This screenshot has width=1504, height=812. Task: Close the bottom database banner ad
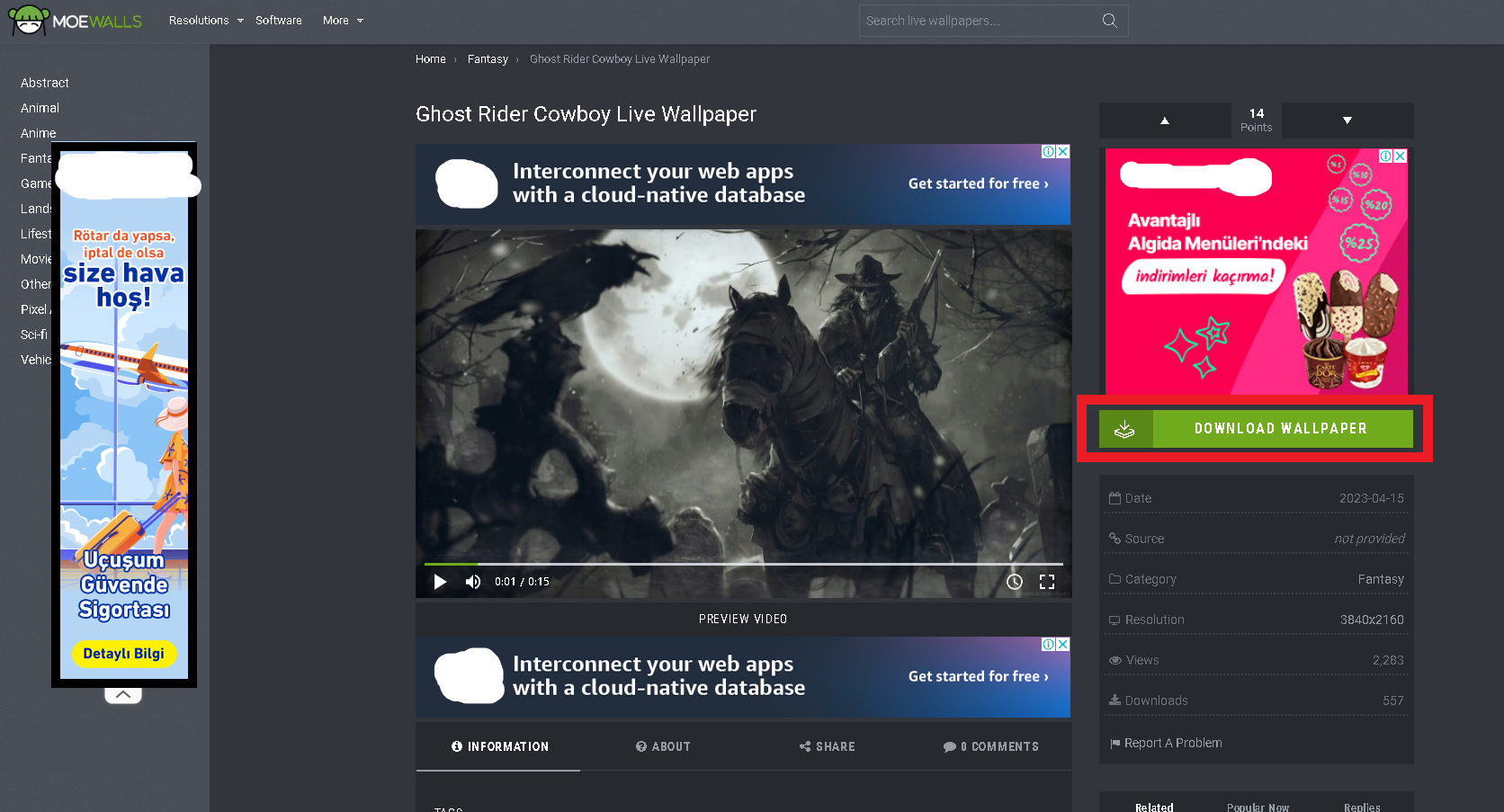point(1063,645)
